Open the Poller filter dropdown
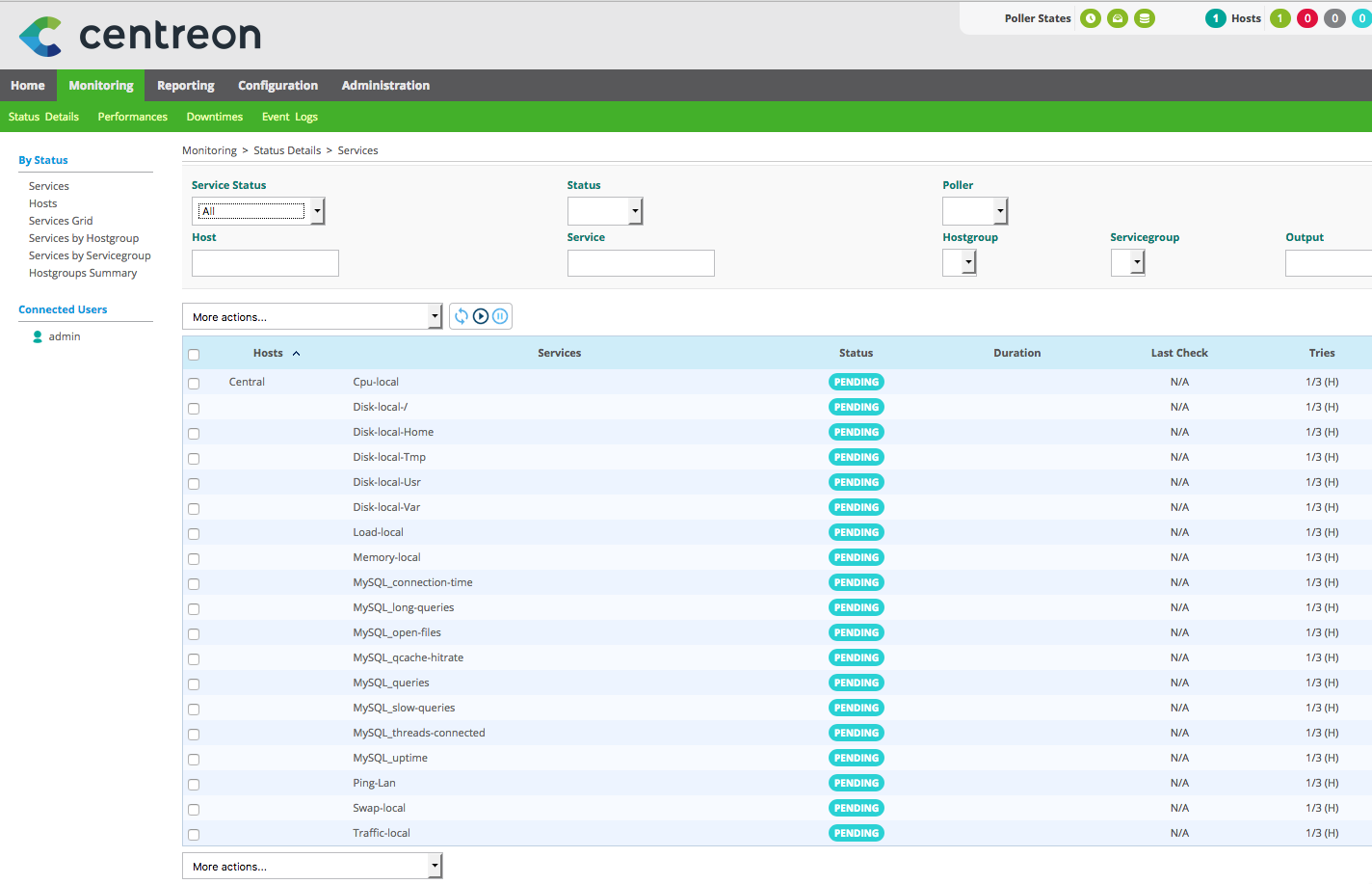Screen dimensions: 1372x884 click(x=975, y=211)
